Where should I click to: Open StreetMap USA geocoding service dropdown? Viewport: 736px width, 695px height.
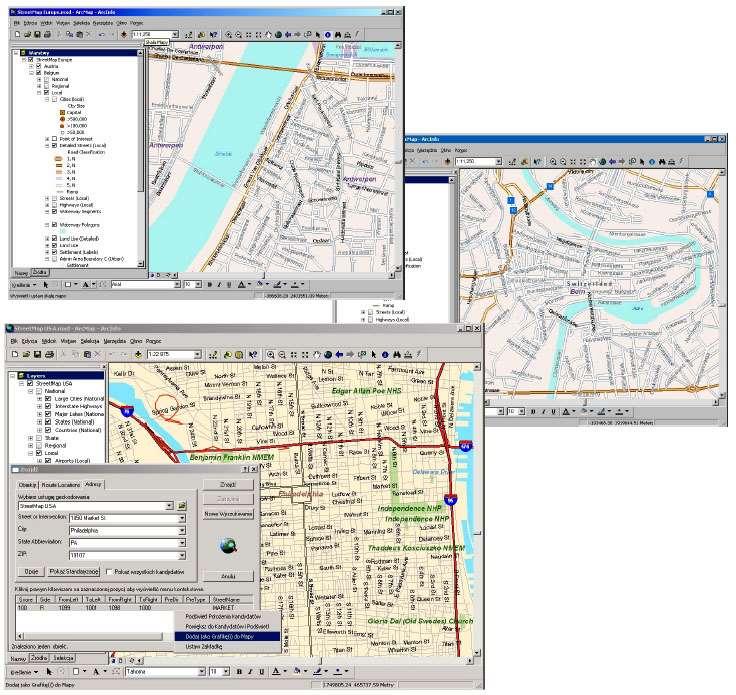(x=169, y=506)
